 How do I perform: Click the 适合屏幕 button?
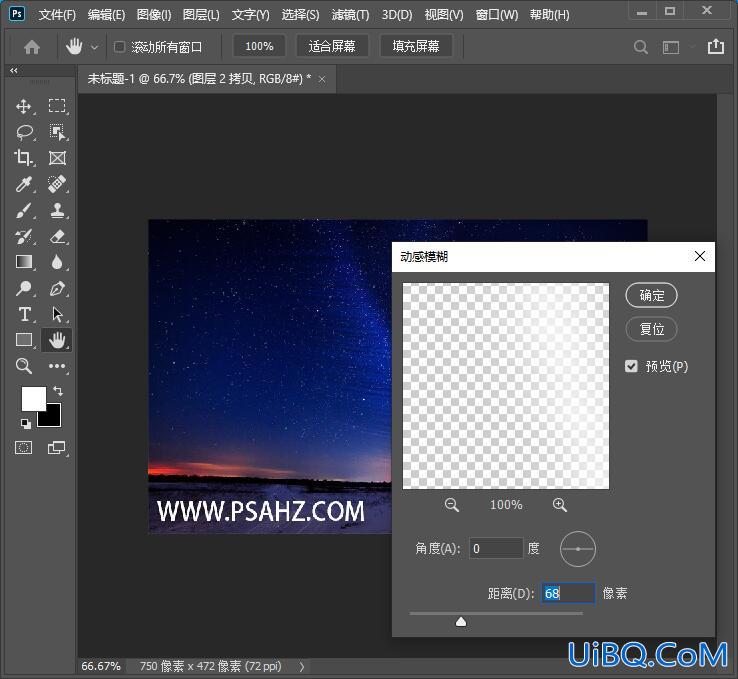point(332,47)
